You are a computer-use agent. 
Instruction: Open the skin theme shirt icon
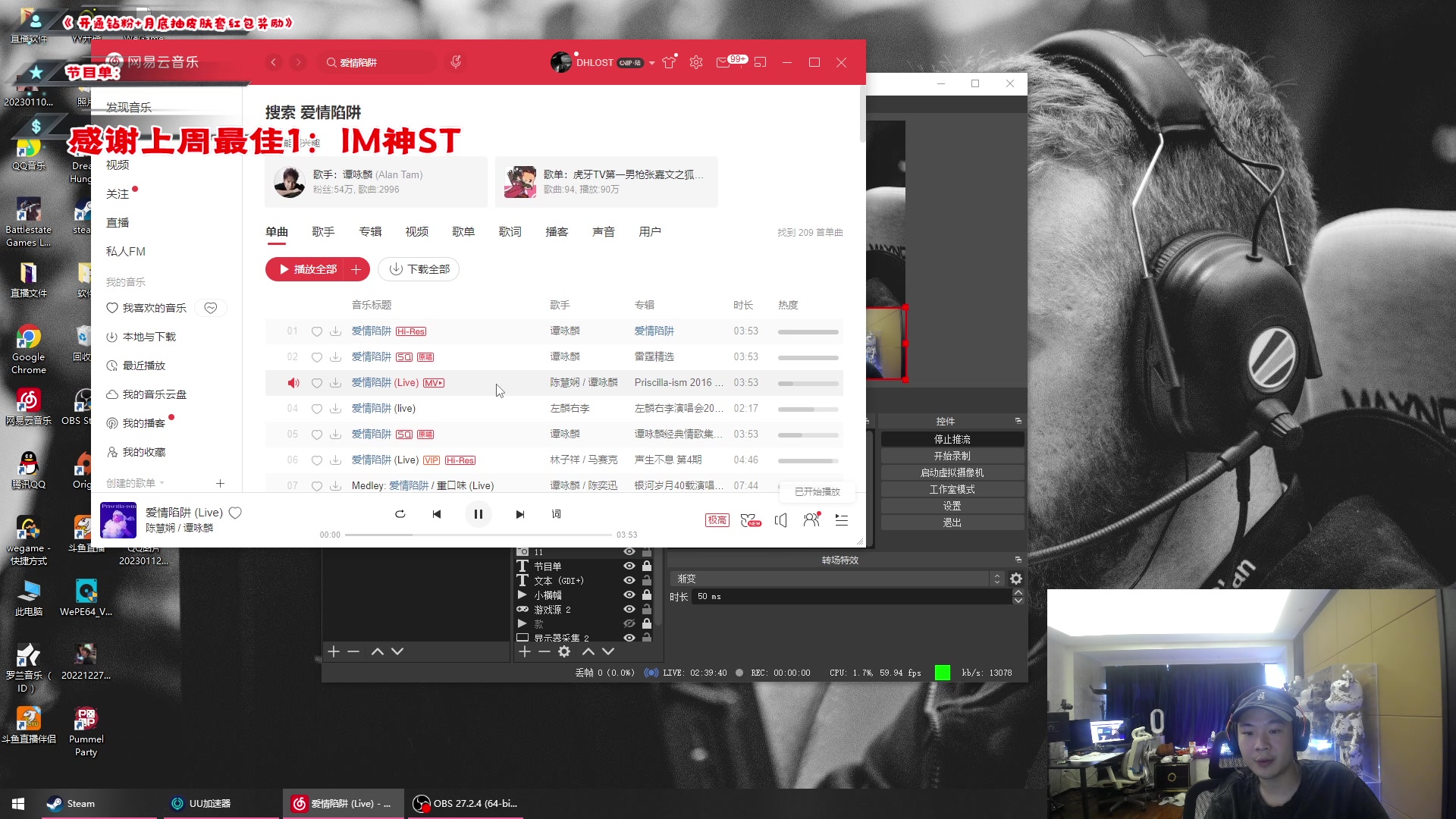coord(669,62)
